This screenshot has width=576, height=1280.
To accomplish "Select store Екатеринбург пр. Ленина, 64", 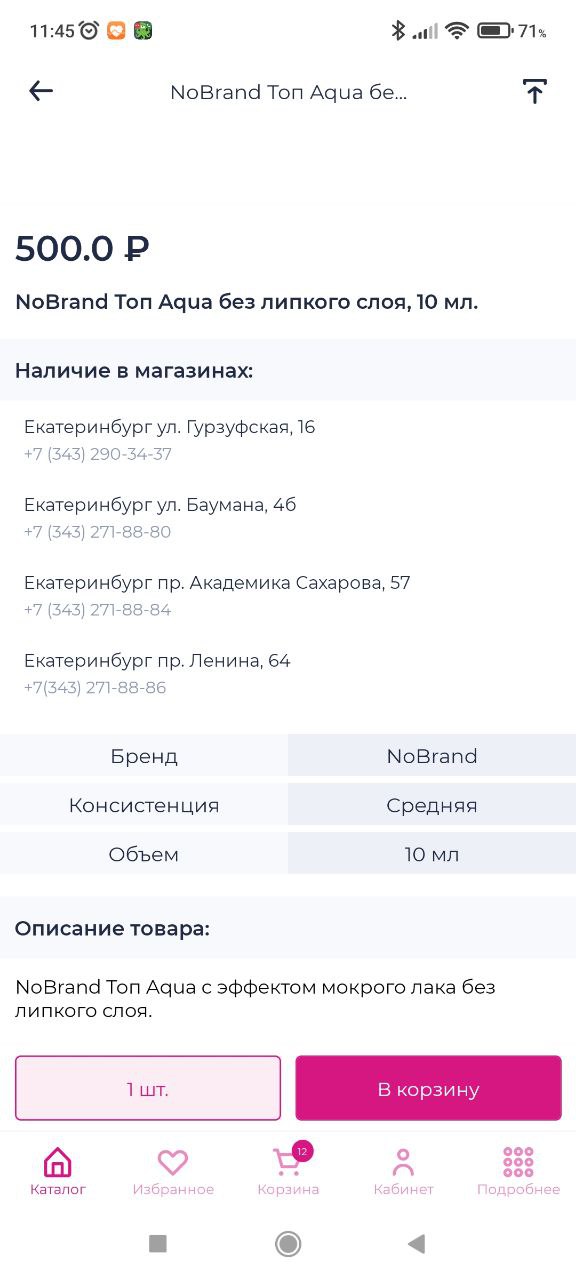I will [x=157, y=661].
